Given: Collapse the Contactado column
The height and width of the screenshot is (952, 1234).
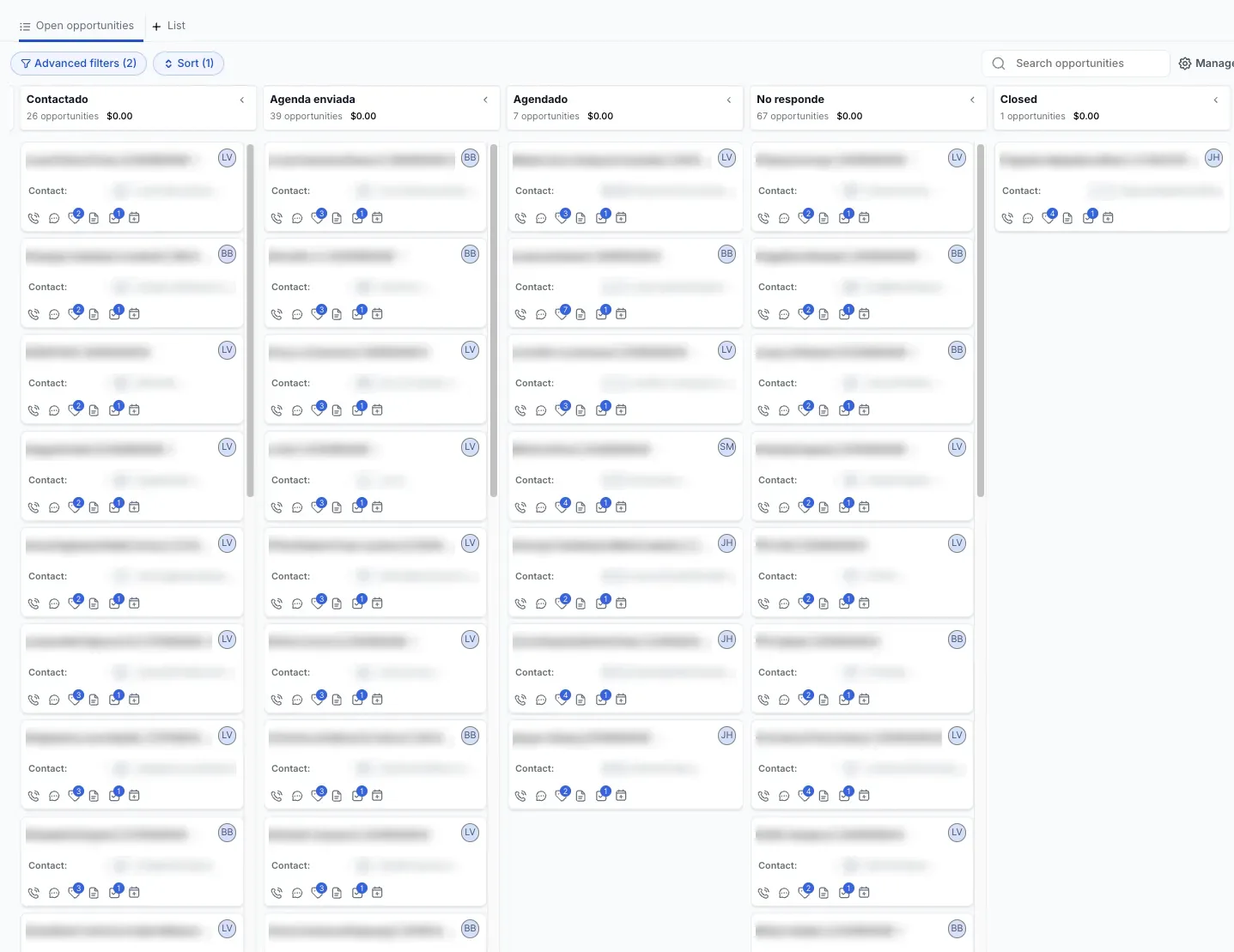Looking at the screenshot, I should 242,100.
